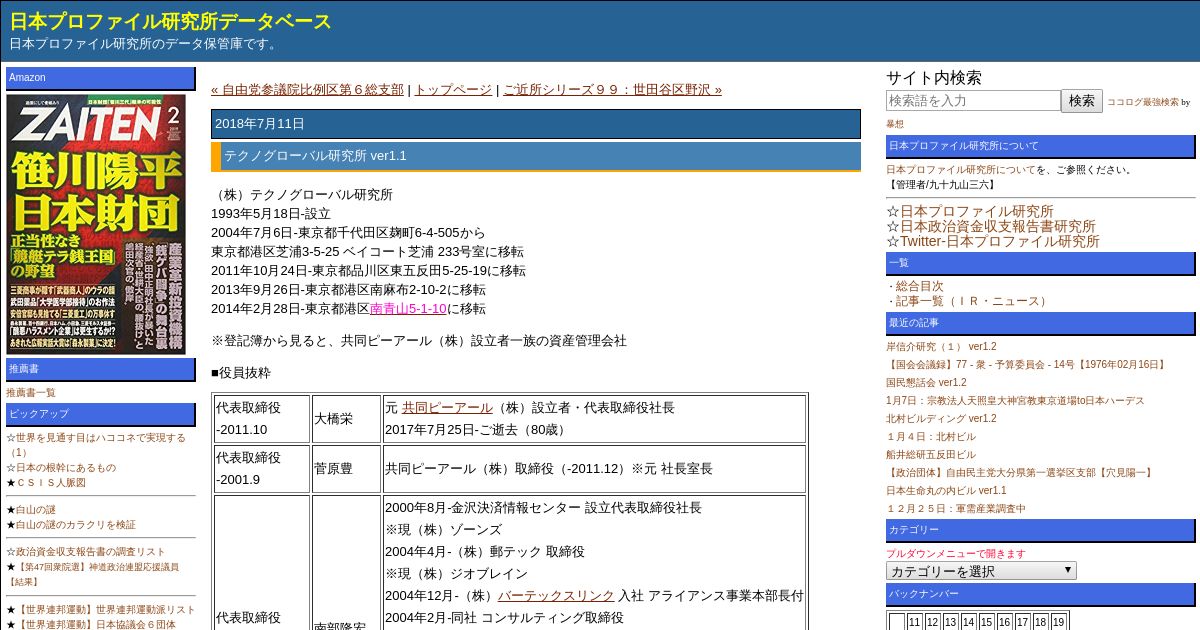The image size is (1200, 630).
Task: Open 【第47回衆院選】神道政治連盟応援議員 link
Action: pyautogui.click(x=93, y=573)
